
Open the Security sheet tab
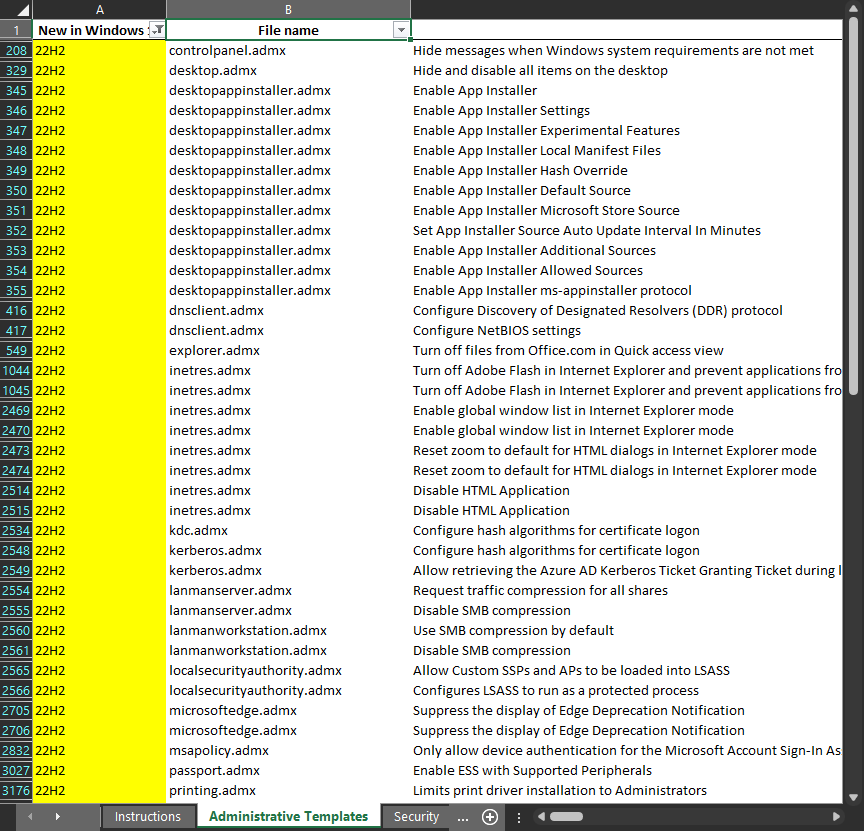[416, 817]
